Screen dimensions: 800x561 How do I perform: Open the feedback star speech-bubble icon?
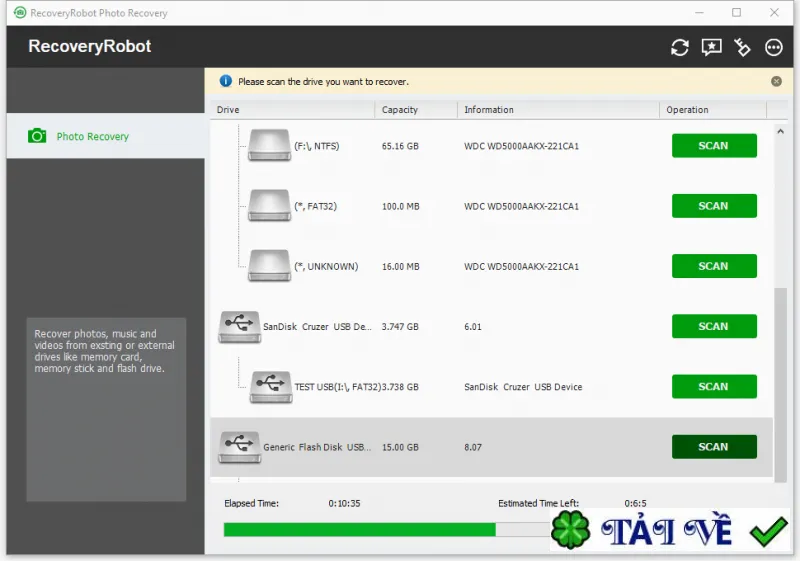(x=711, y=47)
